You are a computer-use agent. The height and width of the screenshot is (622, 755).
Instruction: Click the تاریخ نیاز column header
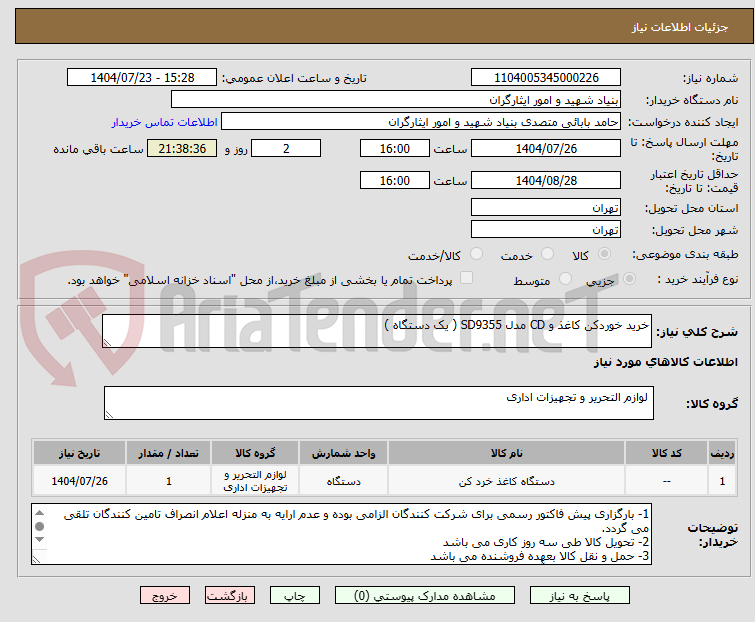[79, 453]
